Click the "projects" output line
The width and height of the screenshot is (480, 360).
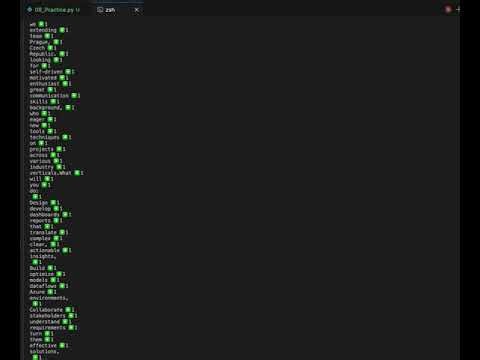(47, 149)
